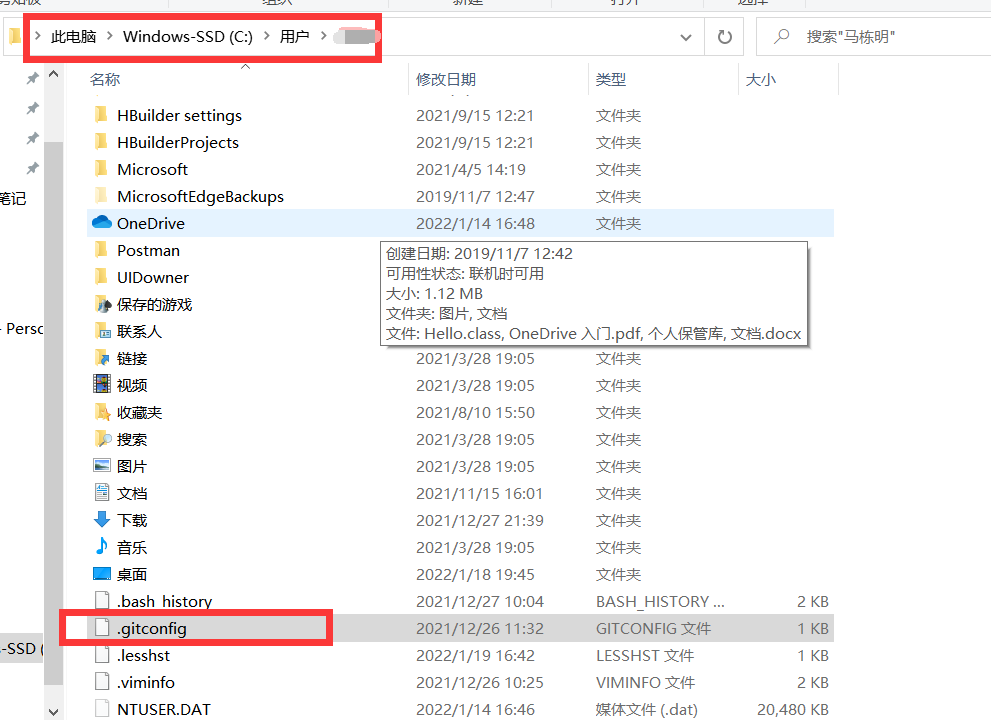Open the 音乐 music note folder icon

click(100, 547)
